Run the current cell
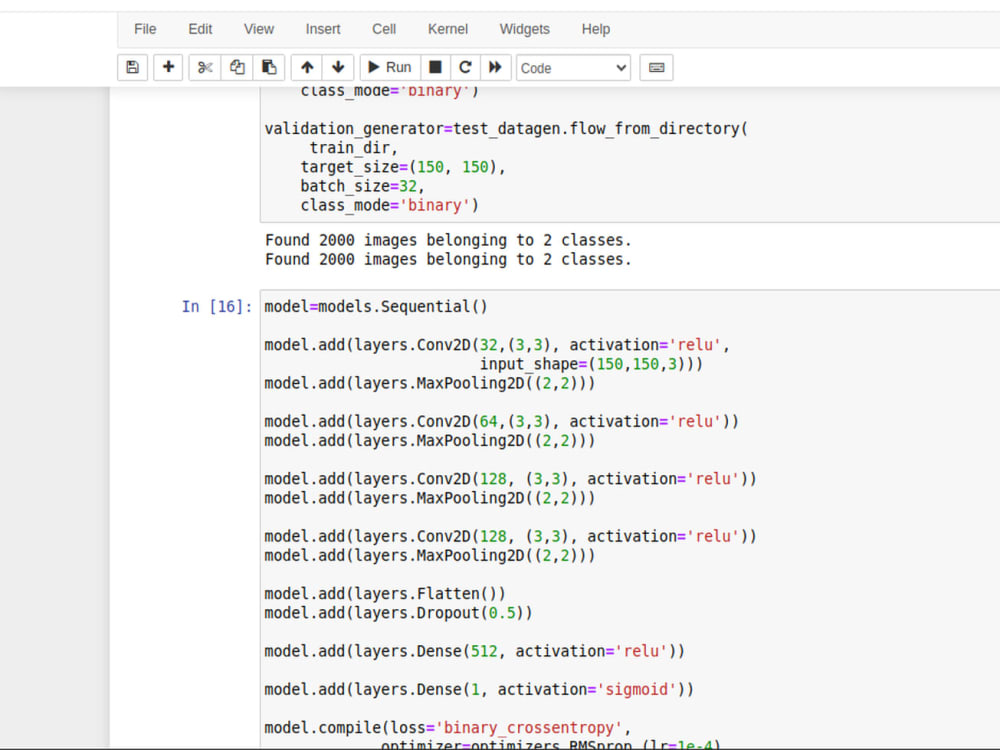Image resolution: width=1000 pixels, height=750 pixels. tap(390, 68)
